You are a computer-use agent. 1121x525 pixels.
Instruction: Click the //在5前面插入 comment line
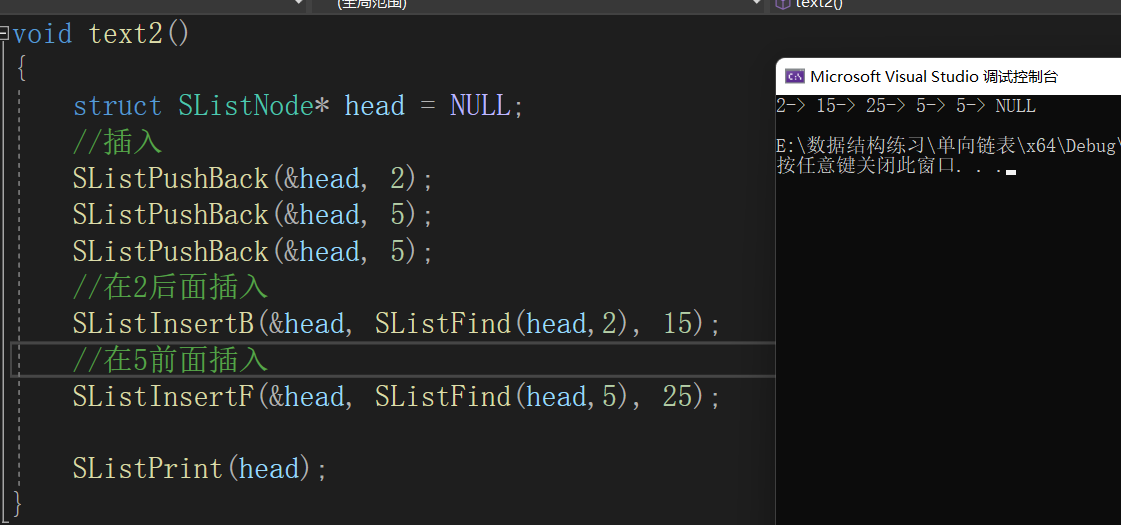(x=170, y=360)
